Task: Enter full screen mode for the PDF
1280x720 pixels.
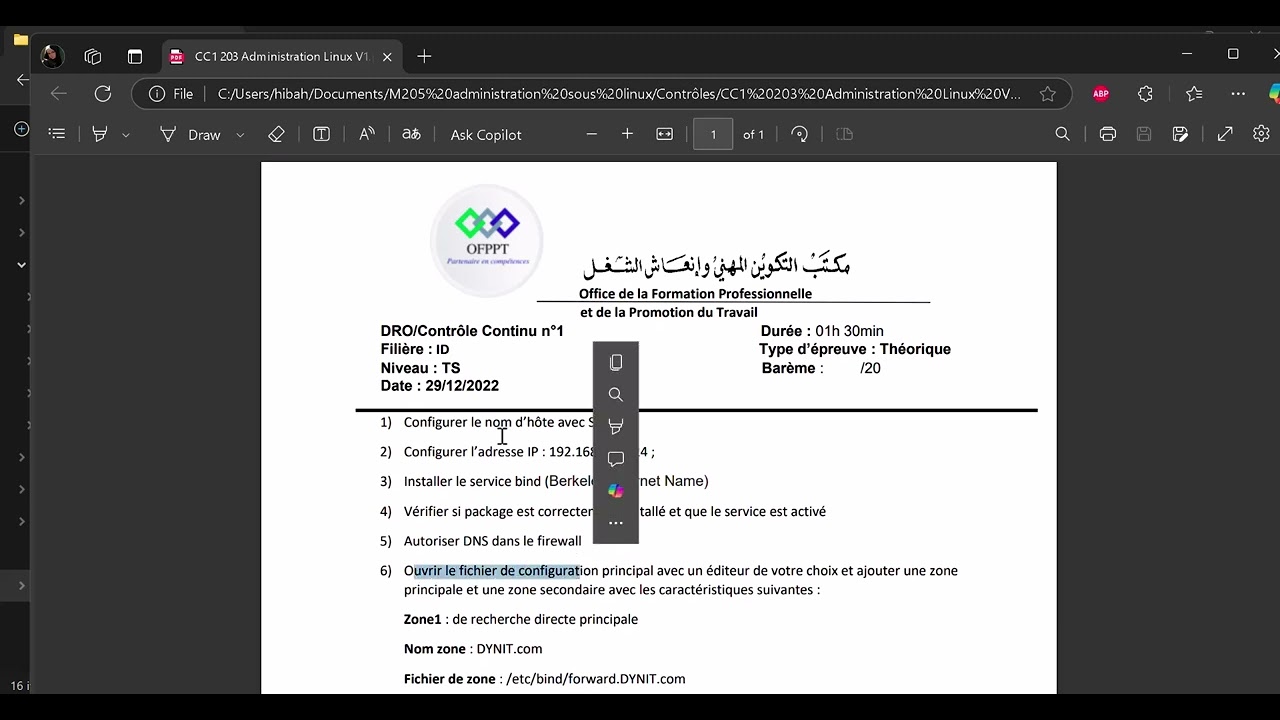Action: coord(1225,134)
